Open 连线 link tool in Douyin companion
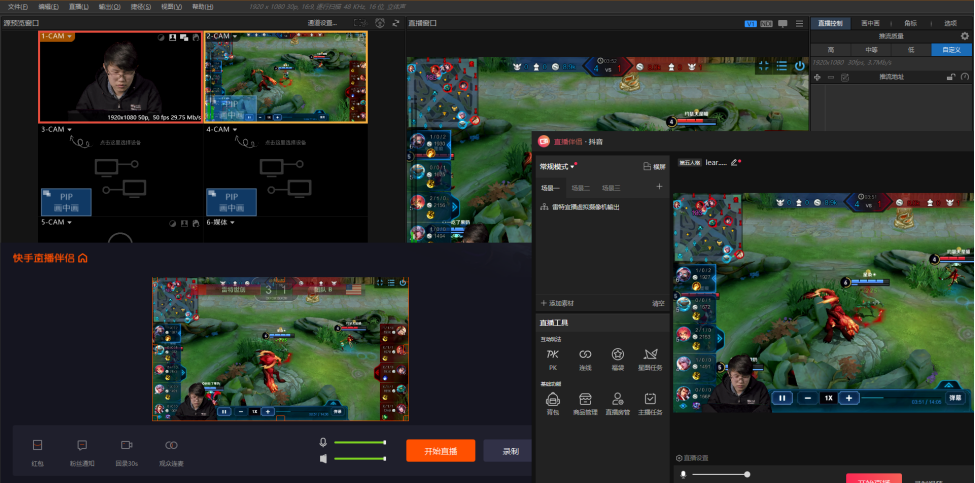 (x=585, y=359)
